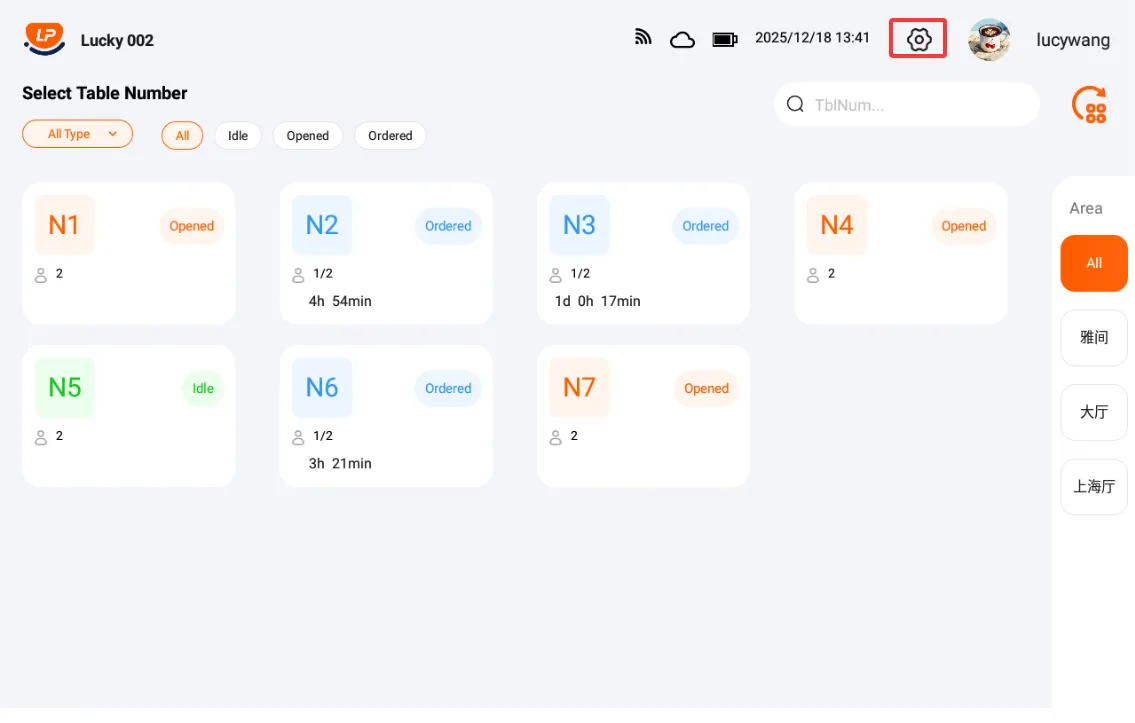The width and height of the screenshot is (1135, 723).
Task: Click the person icon on N2
Action: pos(298,275)
